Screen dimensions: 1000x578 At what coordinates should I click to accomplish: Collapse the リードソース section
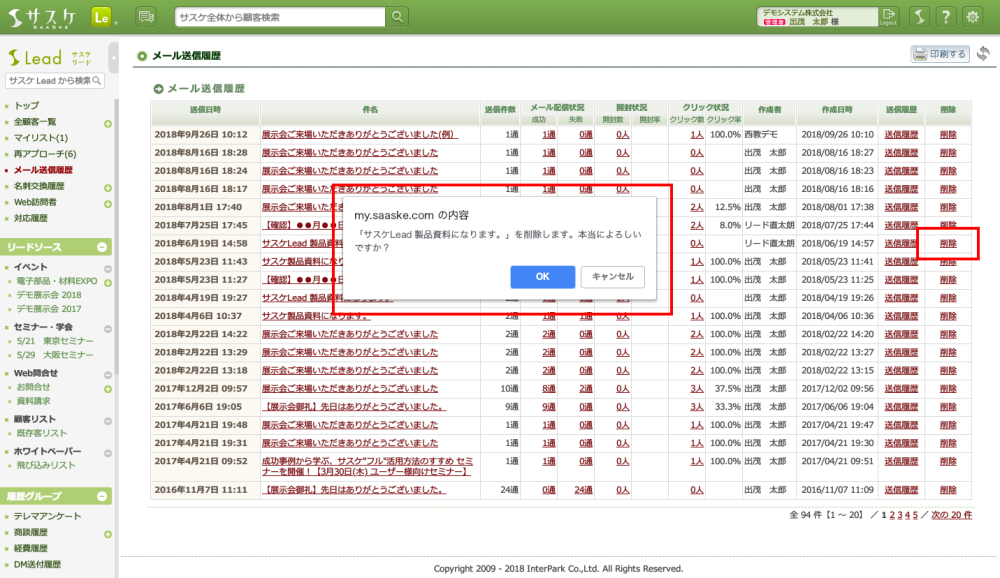click(x=102, y=247)
